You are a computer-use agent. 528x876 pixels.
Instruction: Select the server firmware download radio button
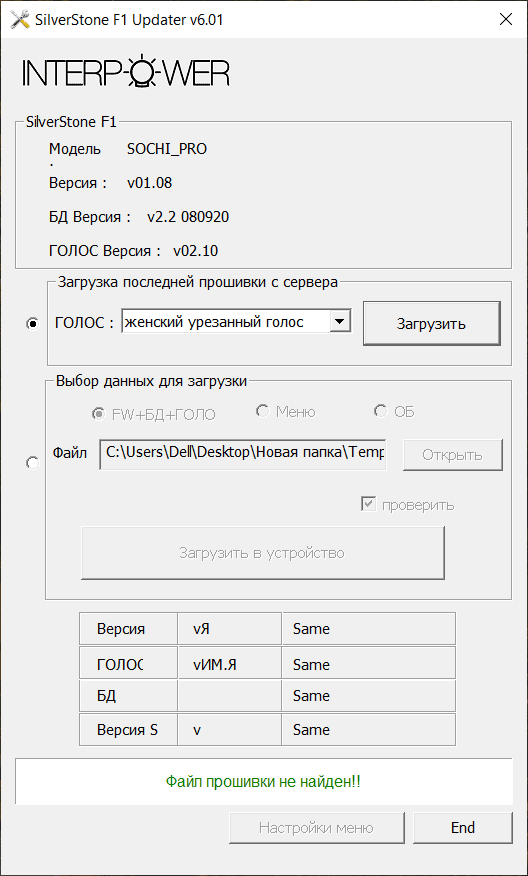(x=34, y=323)
